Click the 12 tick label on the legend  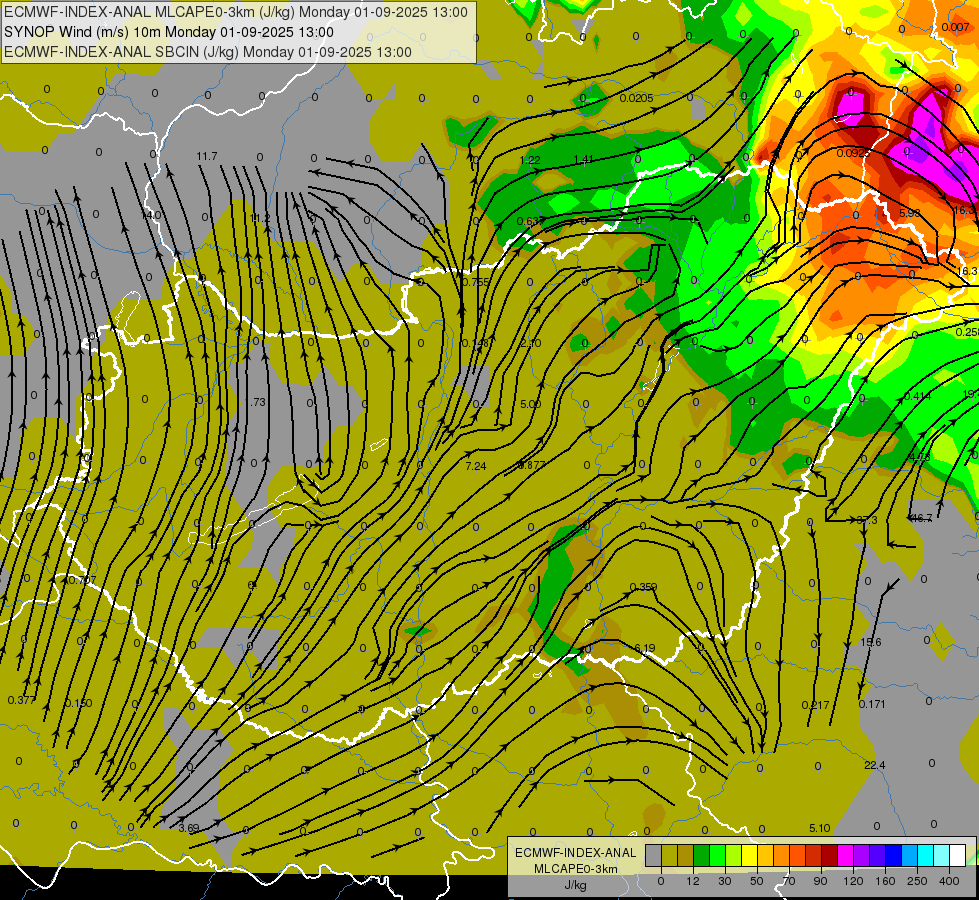point(693,881)
